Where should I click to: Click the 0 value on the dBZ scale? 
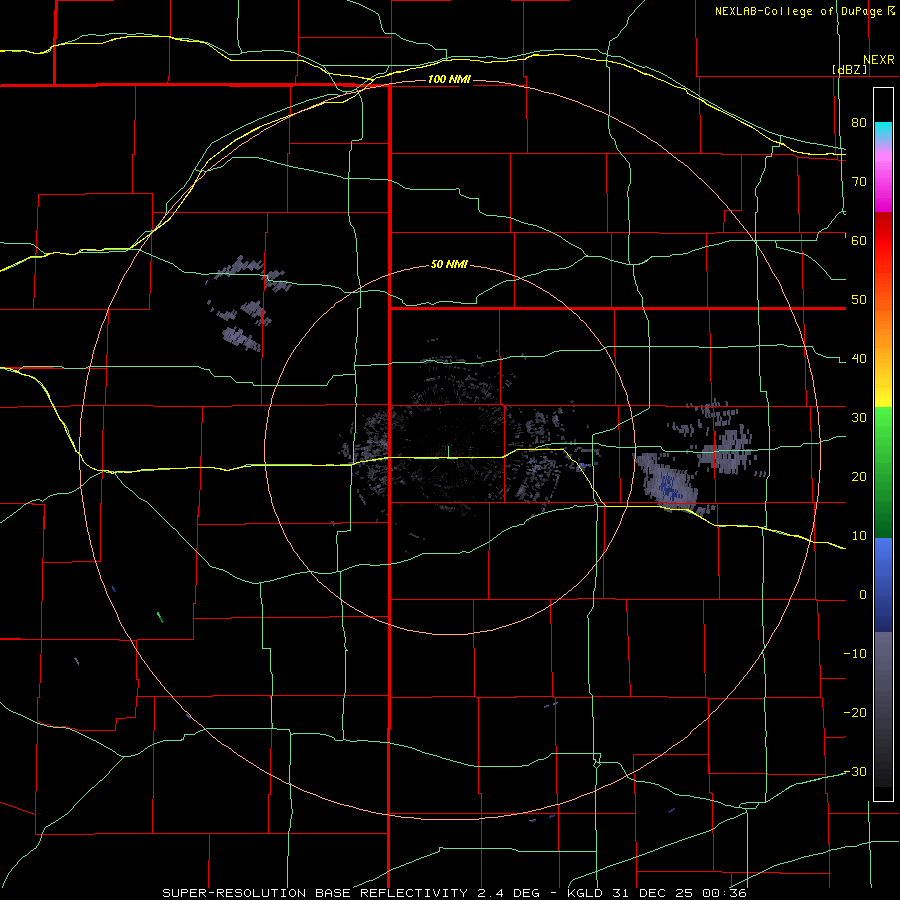[863, 595]
